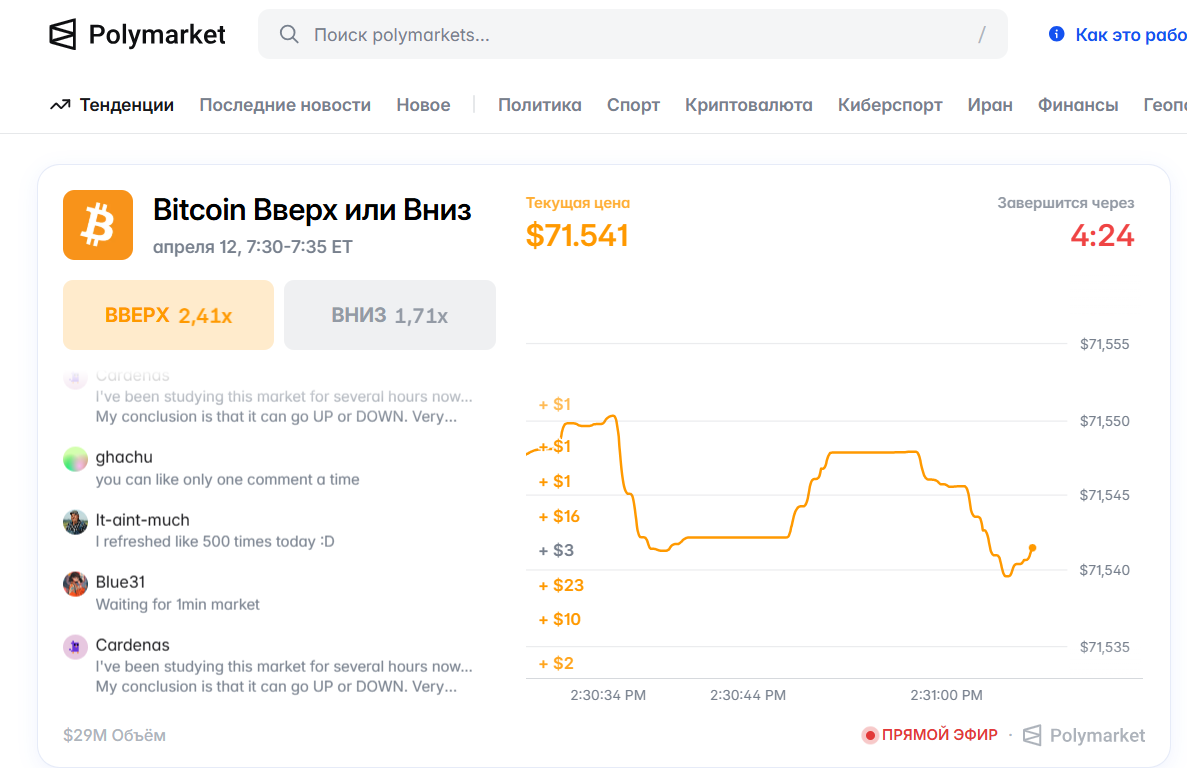Open the Политика category tab
1187x768 pixels.
540,105
